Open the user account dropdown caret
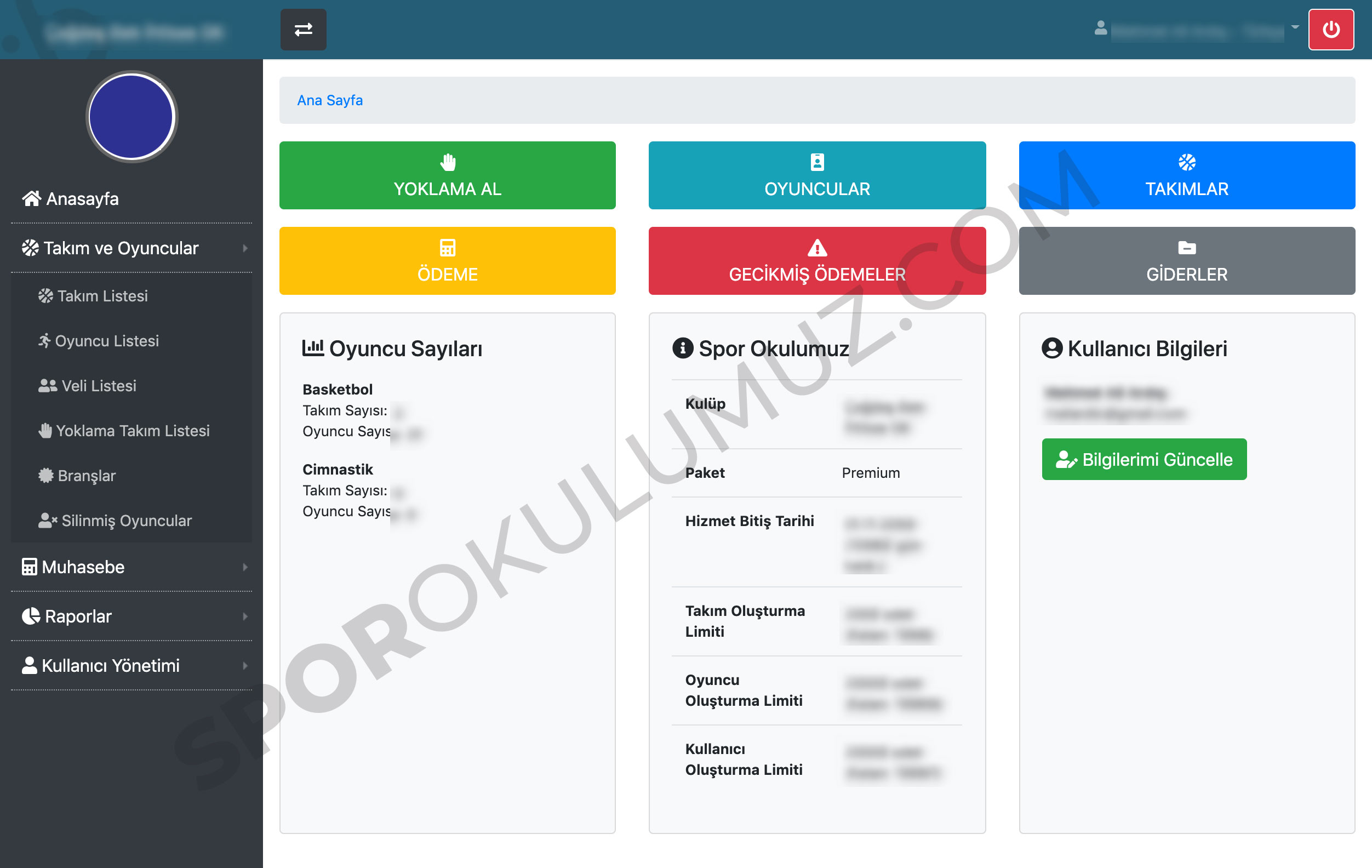 click(1295, 27)
